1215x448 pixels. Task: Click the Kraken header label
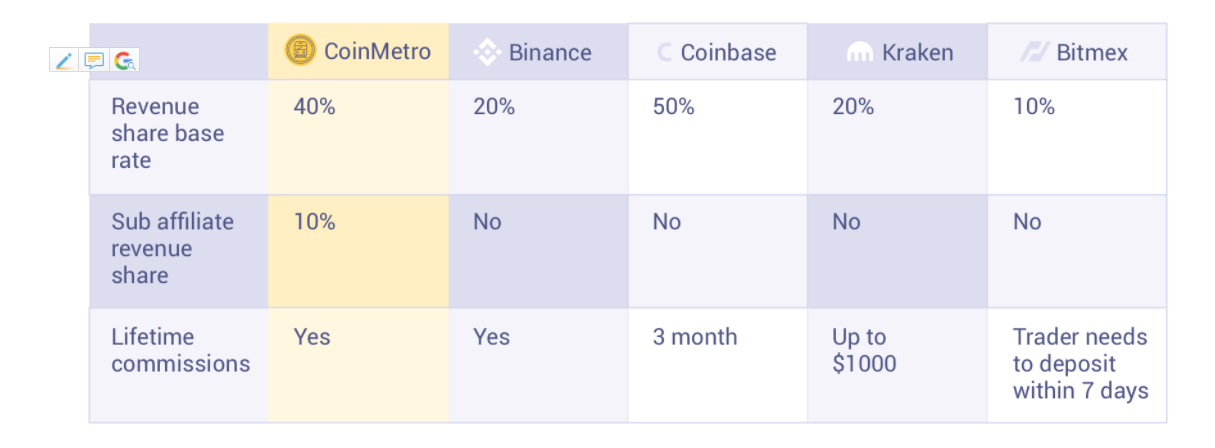pos(917,53)
